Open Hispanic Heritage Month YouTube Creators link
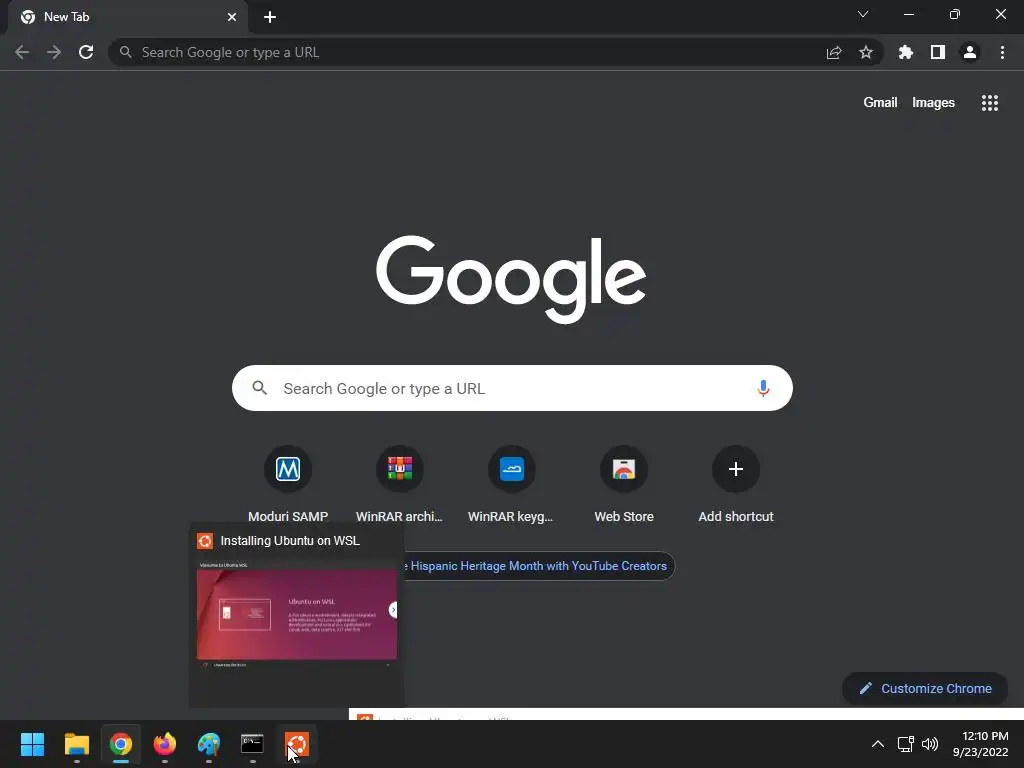 tap(539, 566)
